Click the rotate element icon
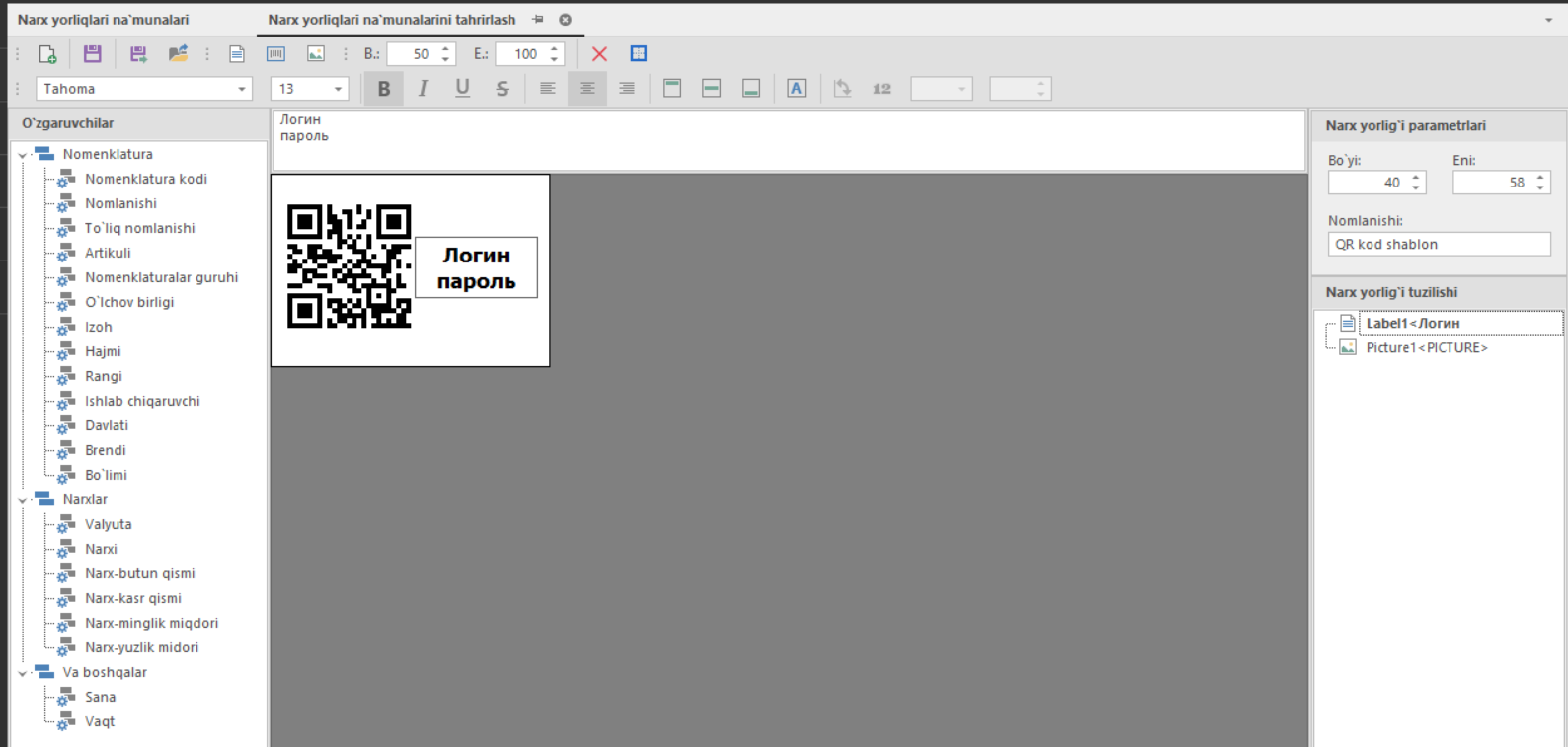1568x747 pixels. tap(842, 89)
